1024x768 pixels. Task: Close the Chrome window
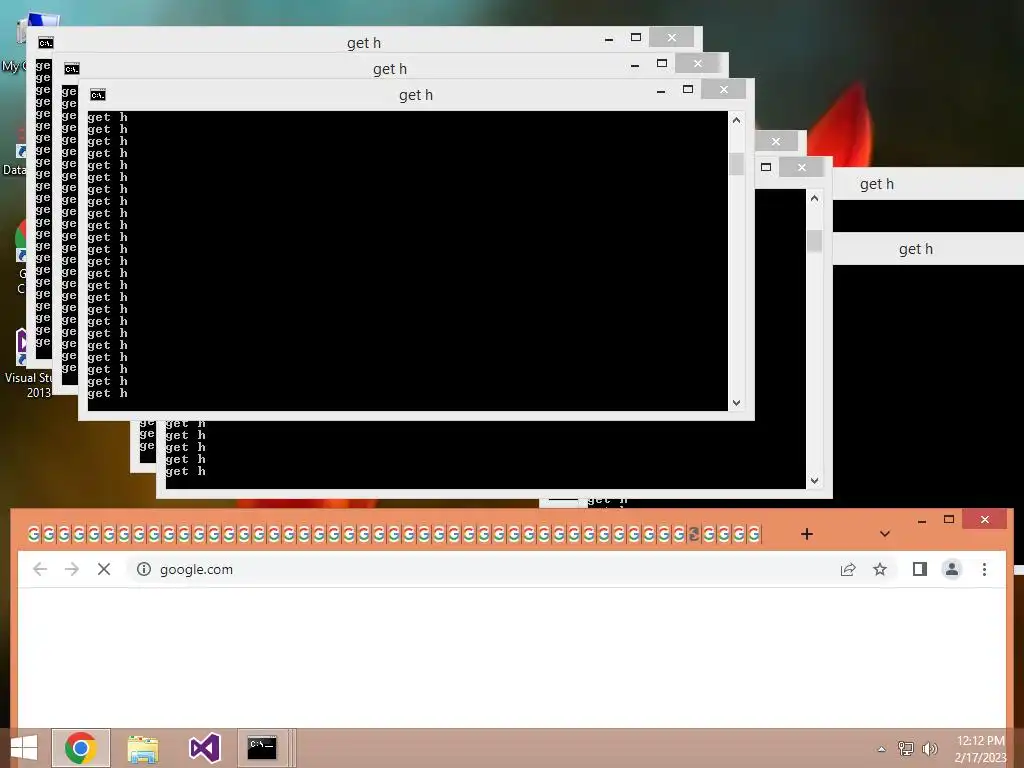[x=985, y=519]
